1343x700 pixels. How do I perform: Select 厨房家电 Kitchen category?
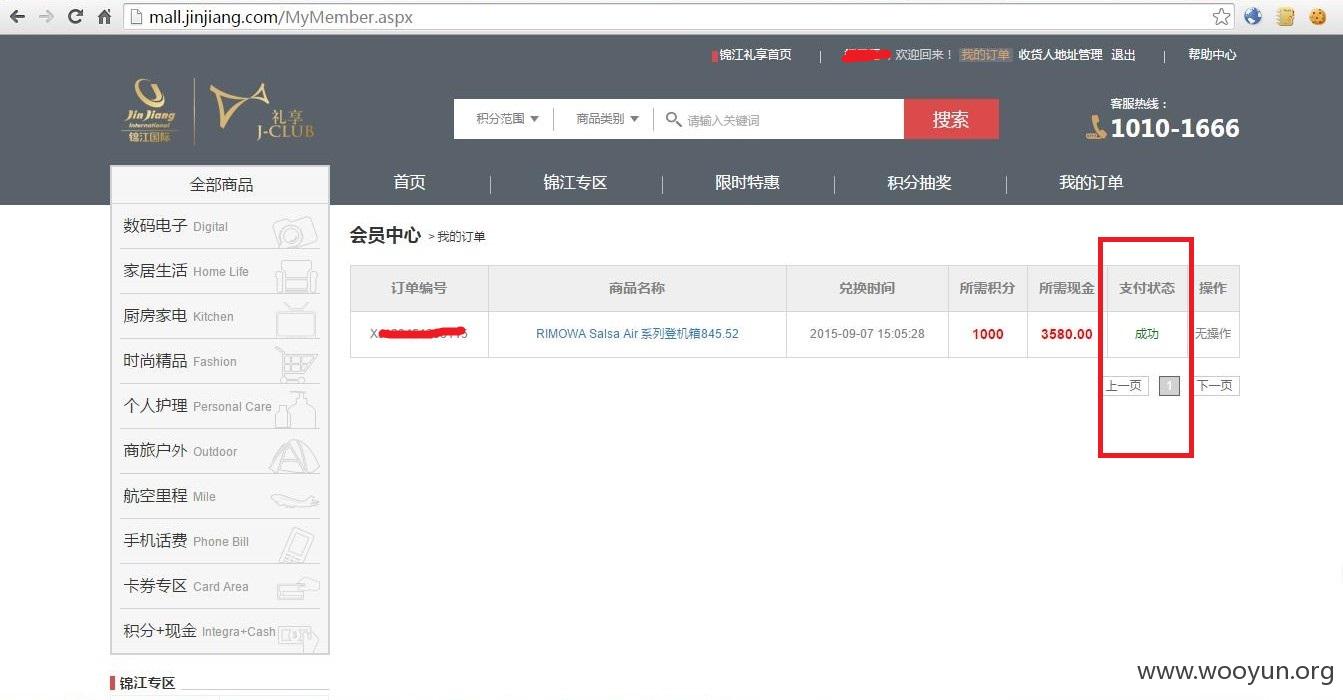pos(221,316)
